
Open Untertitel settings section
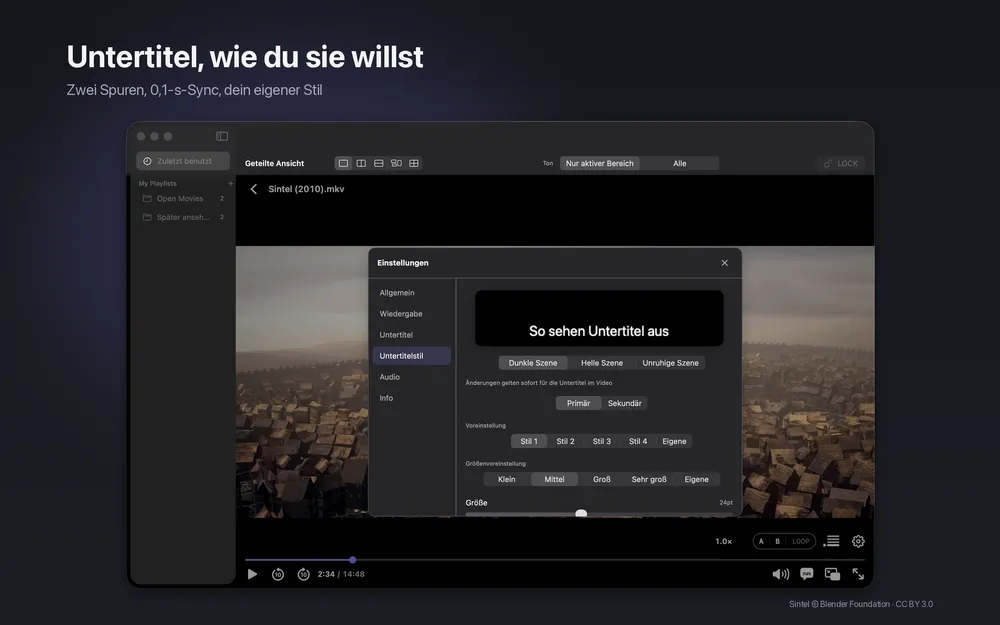click(x=411, y=335)
